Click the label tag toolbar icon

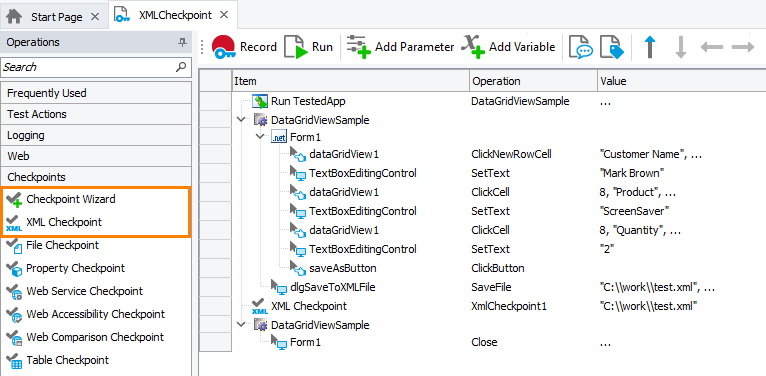pyautogui.click(x=612, y=47)
